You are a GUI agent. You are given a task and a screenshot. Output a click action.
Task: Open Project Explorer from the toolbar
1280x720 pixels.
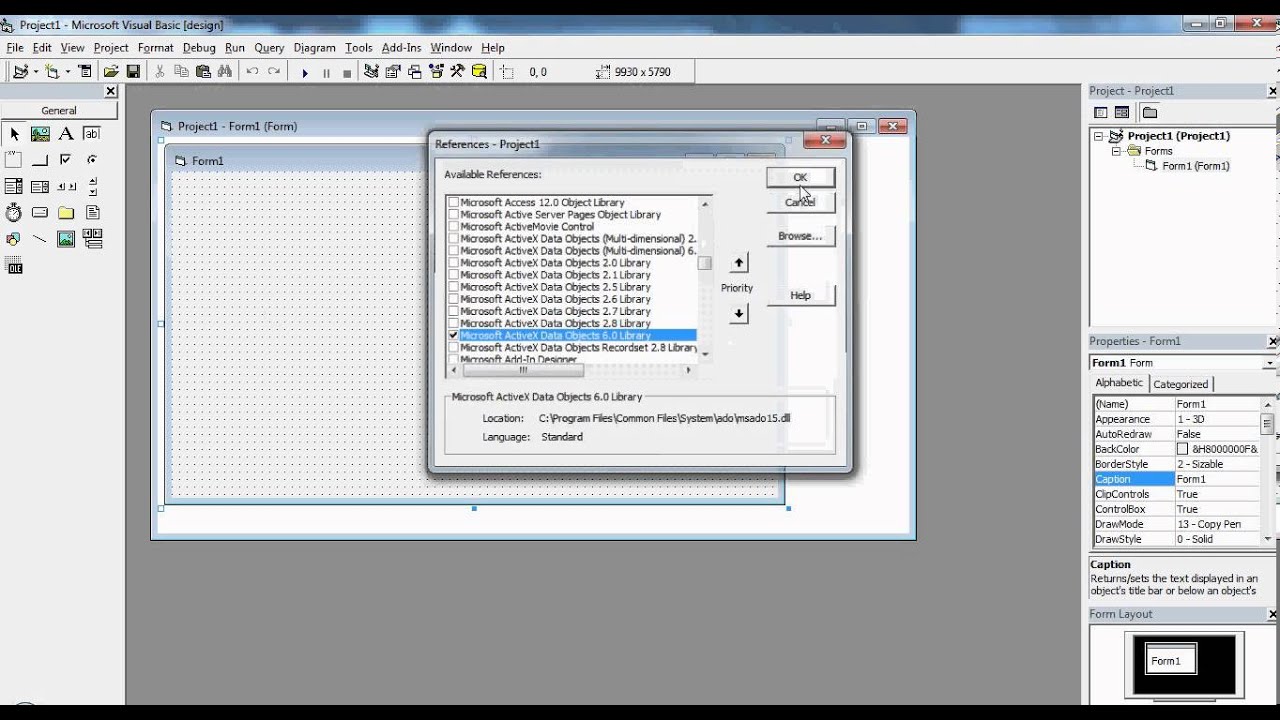point(371,72)
